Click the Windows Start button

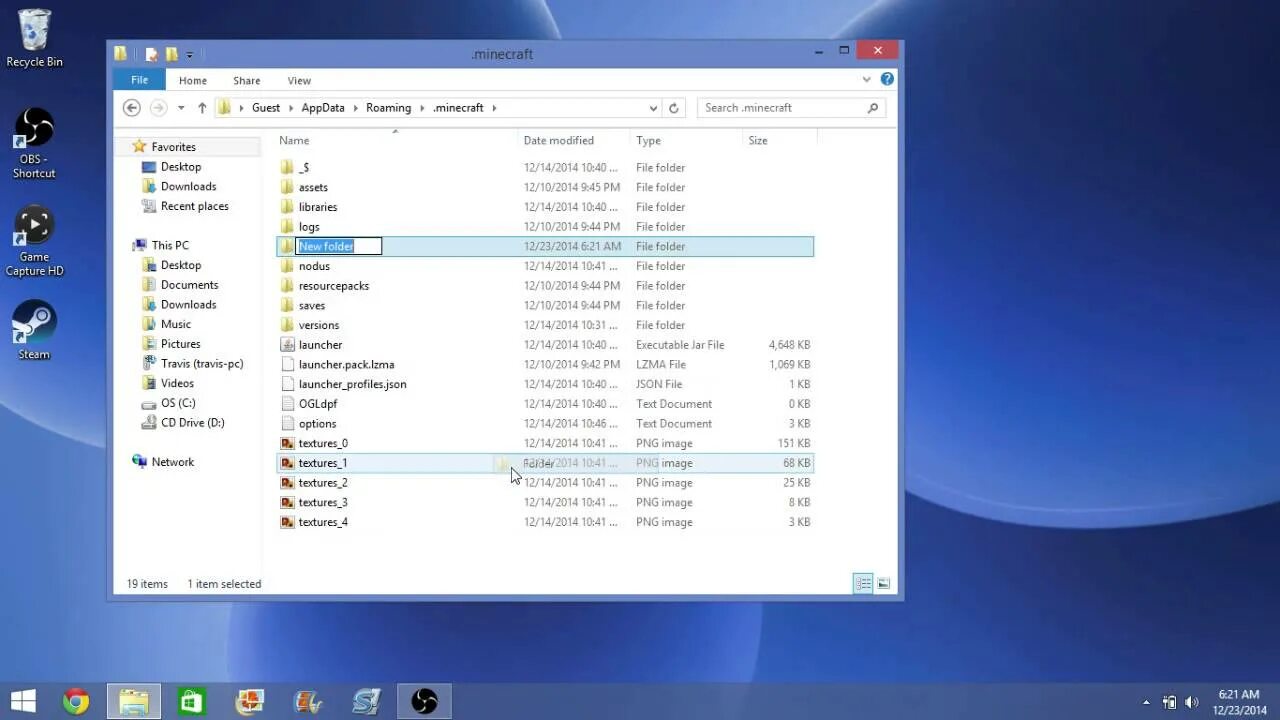point(23,701)
